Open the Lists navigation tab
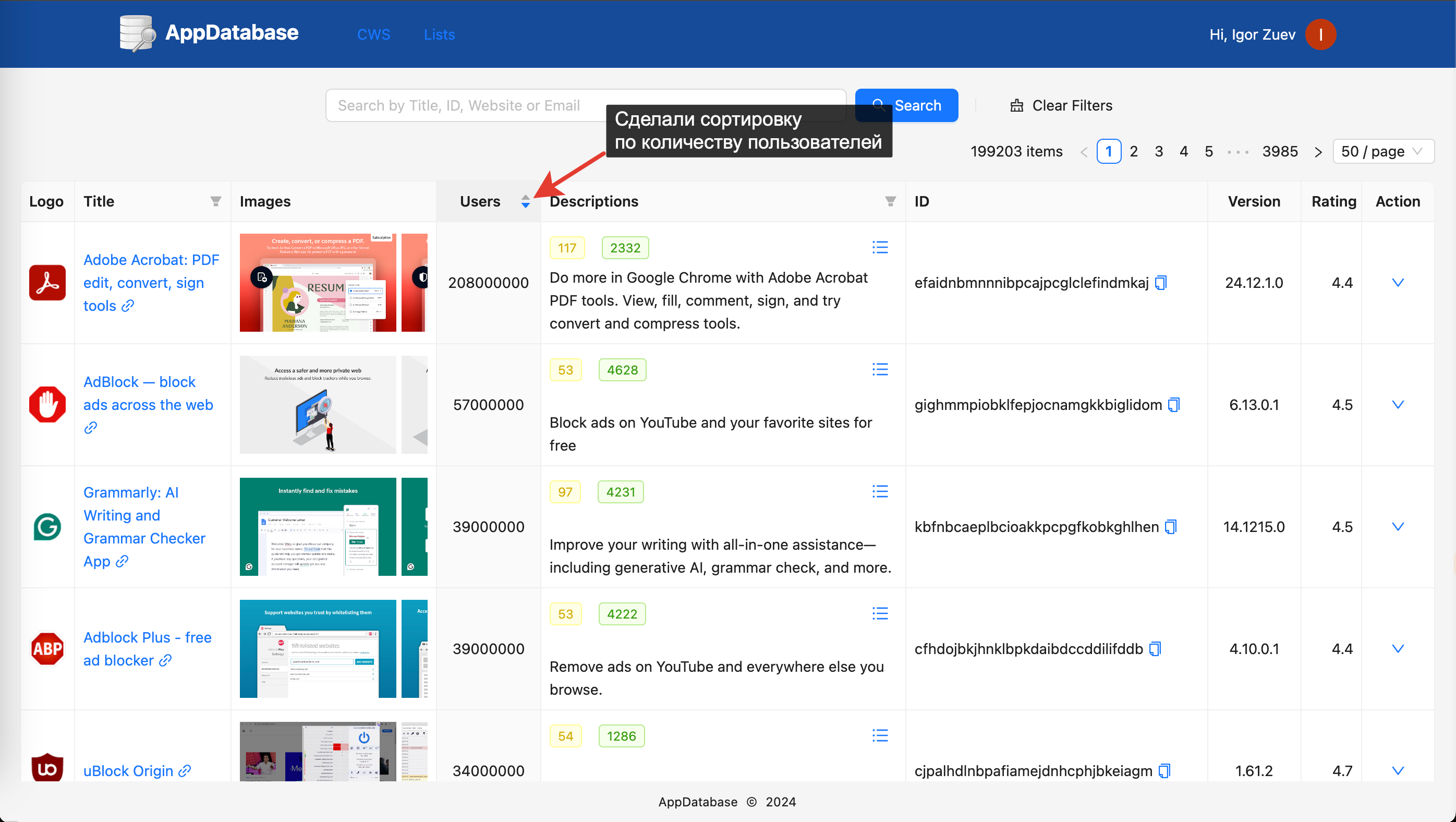Image resolution: width=1456 pixels, height=822 pixels. pyautogui.click(x=439, y=34)
